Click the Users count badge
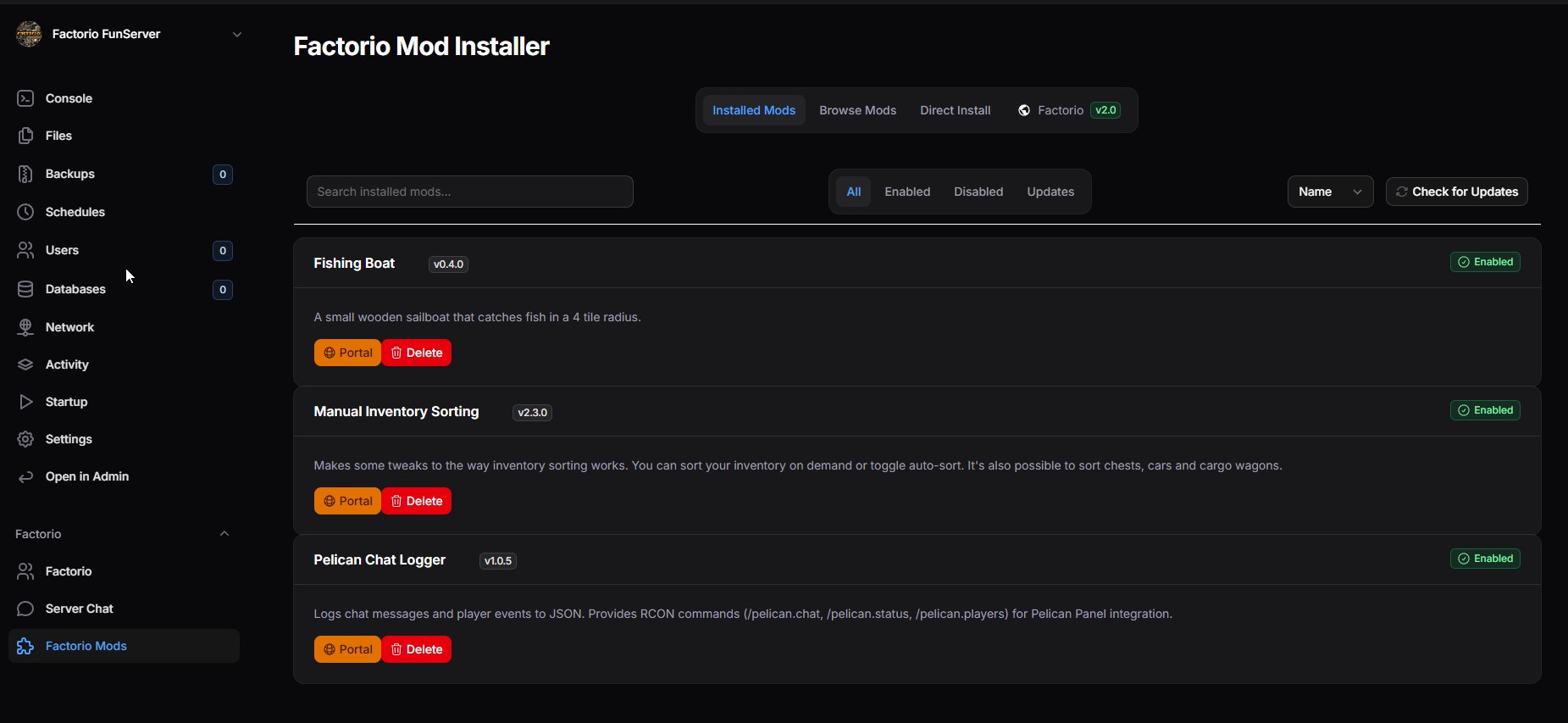The height and width of the screenshot is (723, 1568). click(x=223, y=251)
